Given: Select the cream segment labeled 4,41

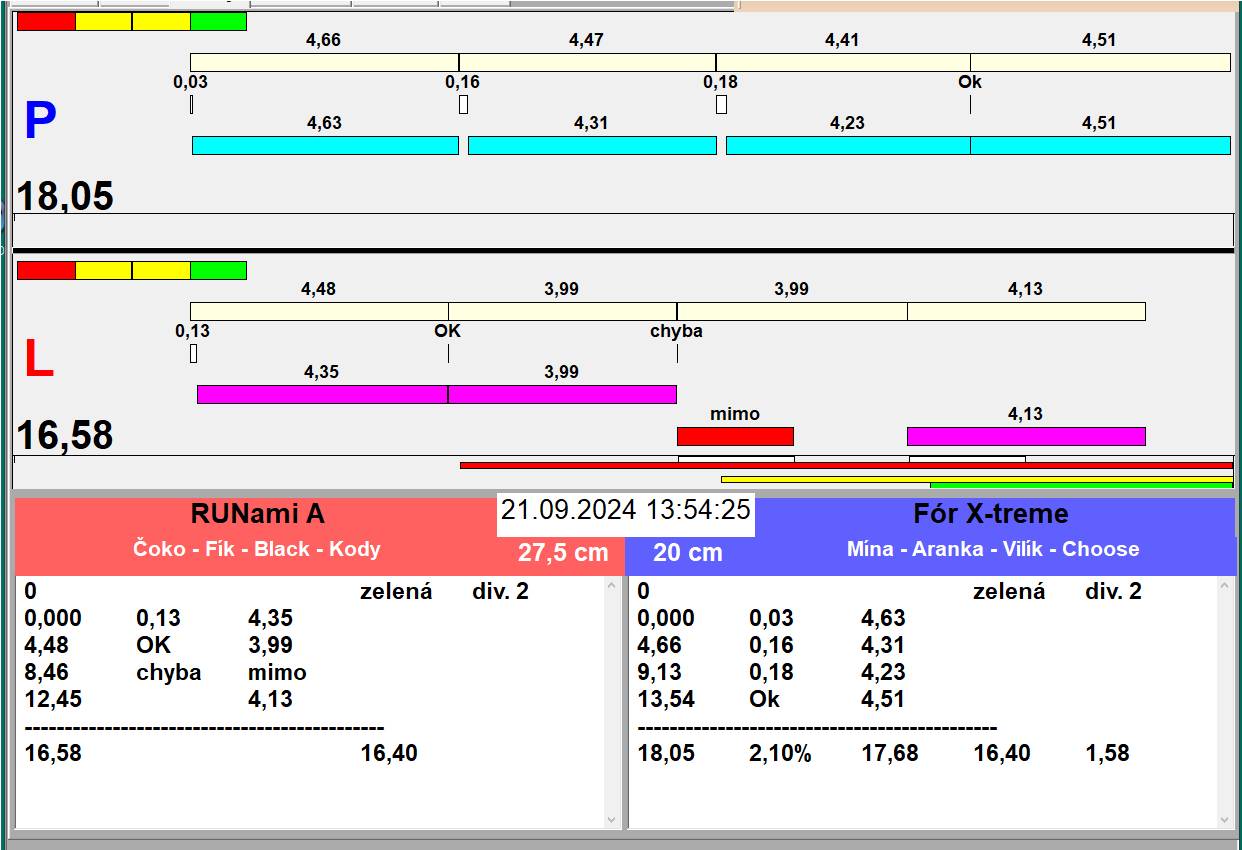Looking at the screenshot, I should [x=843, y=62].
